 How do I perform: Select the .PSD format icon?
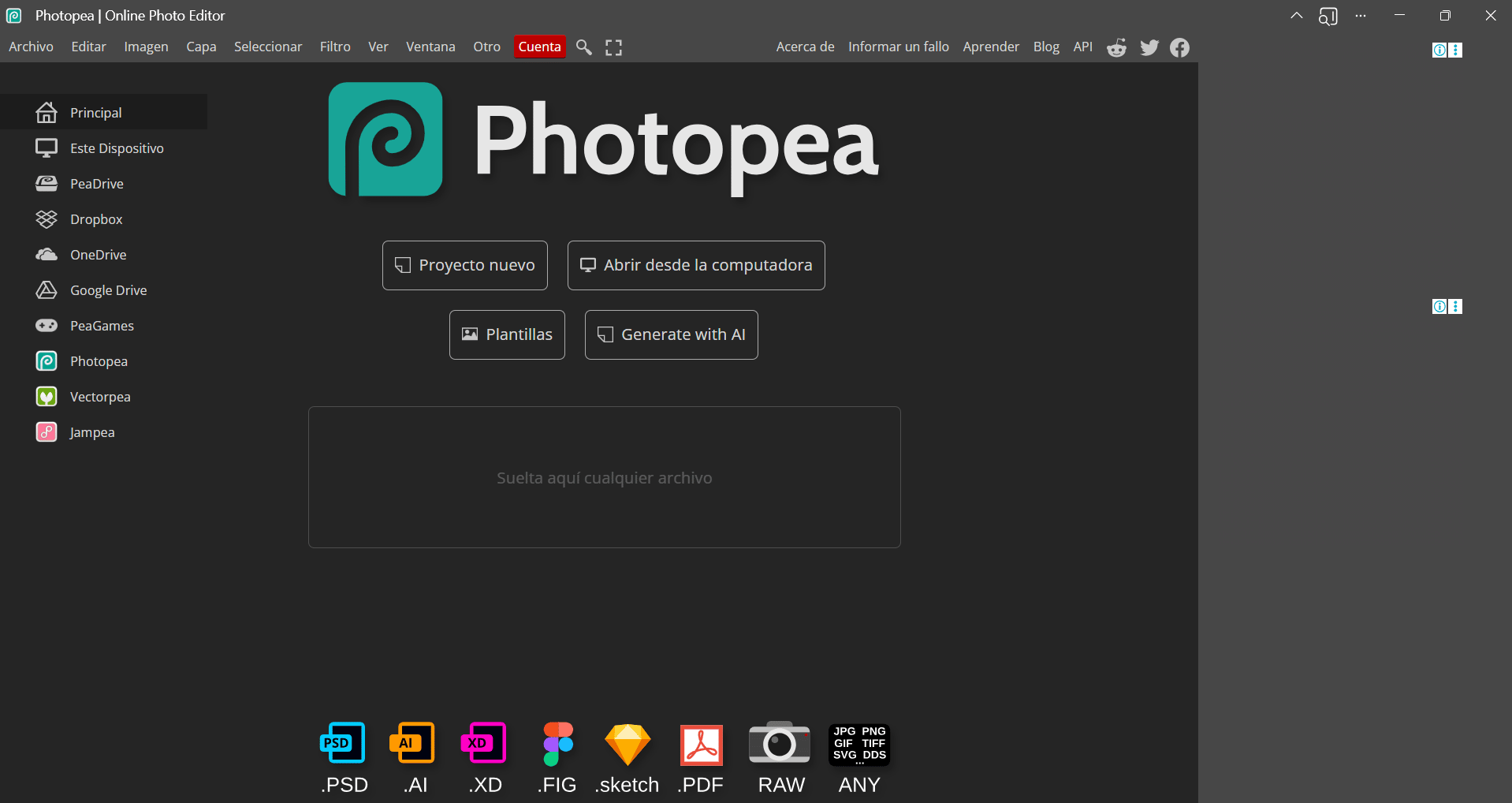click(343, 743)
